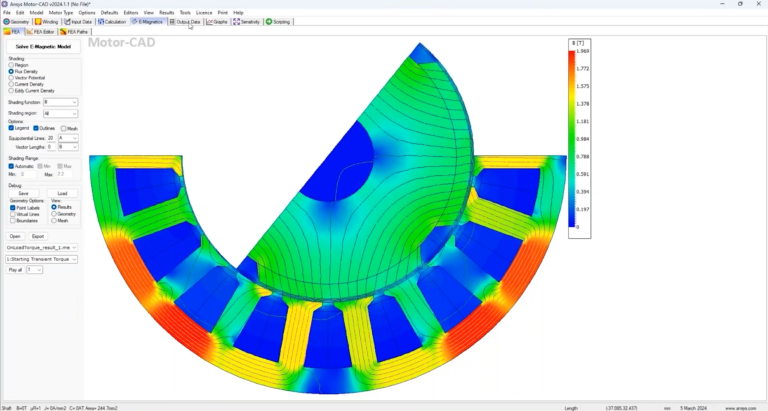
Task: Select Vector Potential shading option
Action: coord(11,78)
